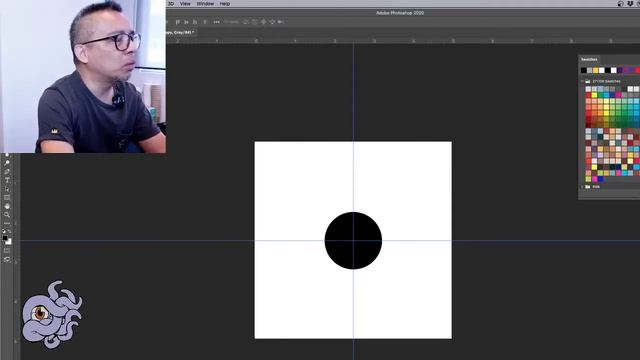Pick the yellow recent swatch
Viewport: 640px width, 360px height.
[x=596, y=71]
